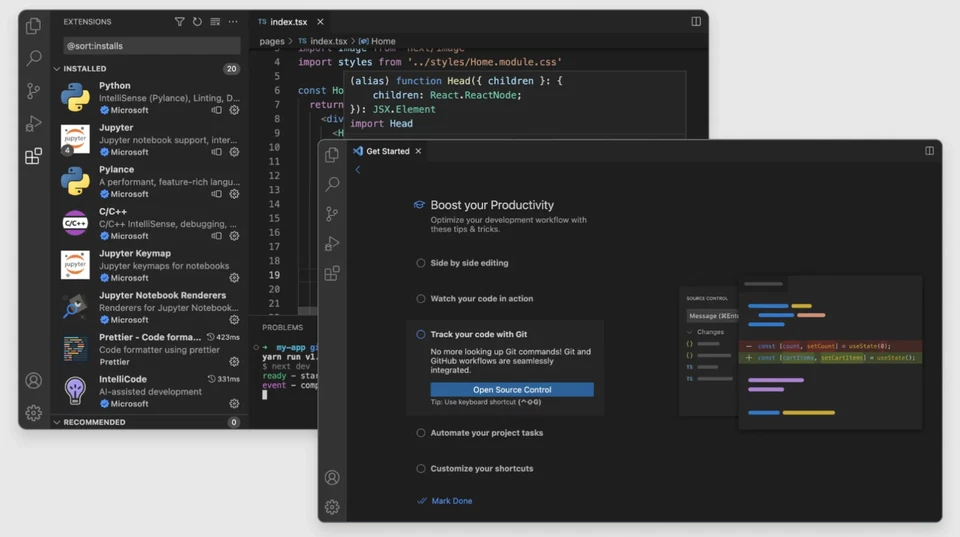The image size is (960, 537).
Task: Open Extensions panel more actions menu
Action: (x=233, y=21)
